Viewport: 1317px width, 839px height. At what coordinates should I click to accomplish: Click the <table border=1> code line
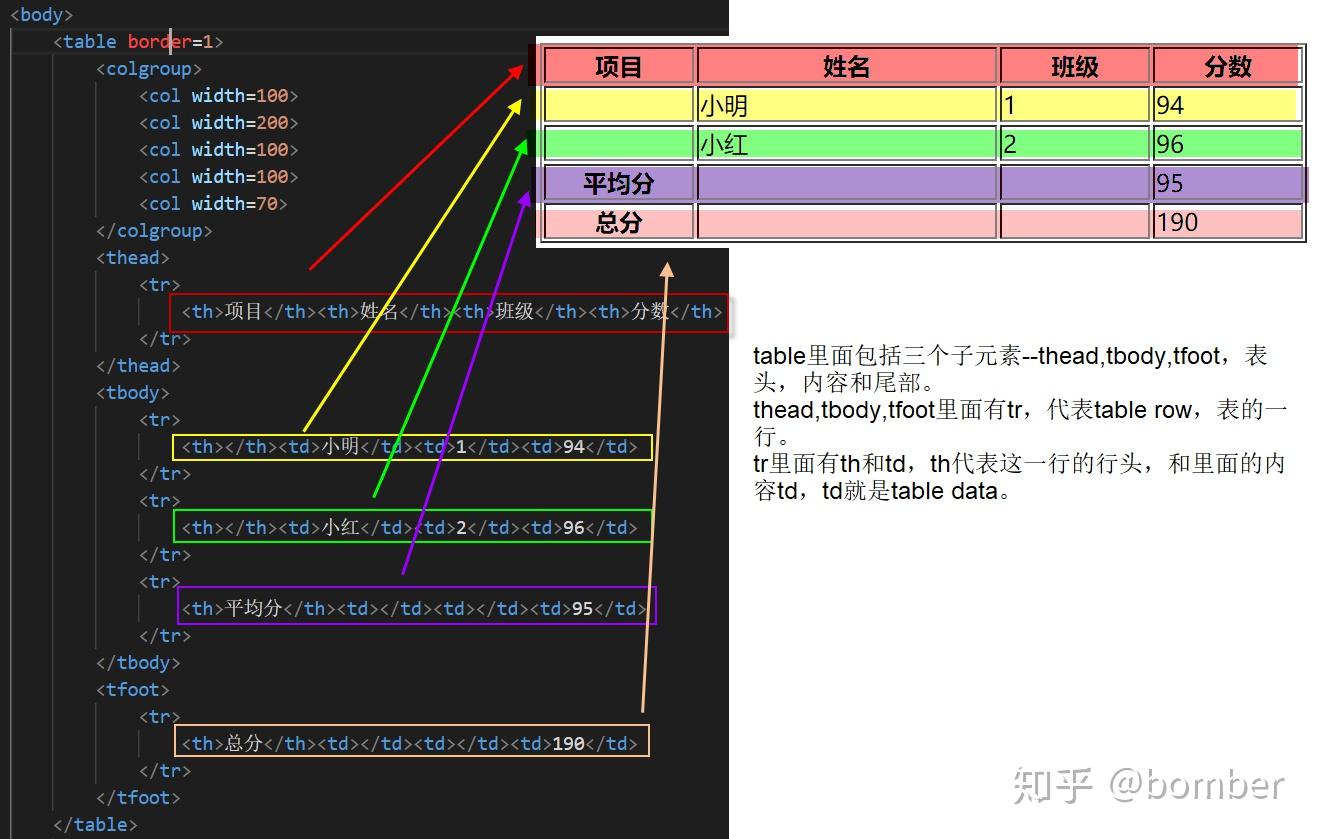click(138, 42)
